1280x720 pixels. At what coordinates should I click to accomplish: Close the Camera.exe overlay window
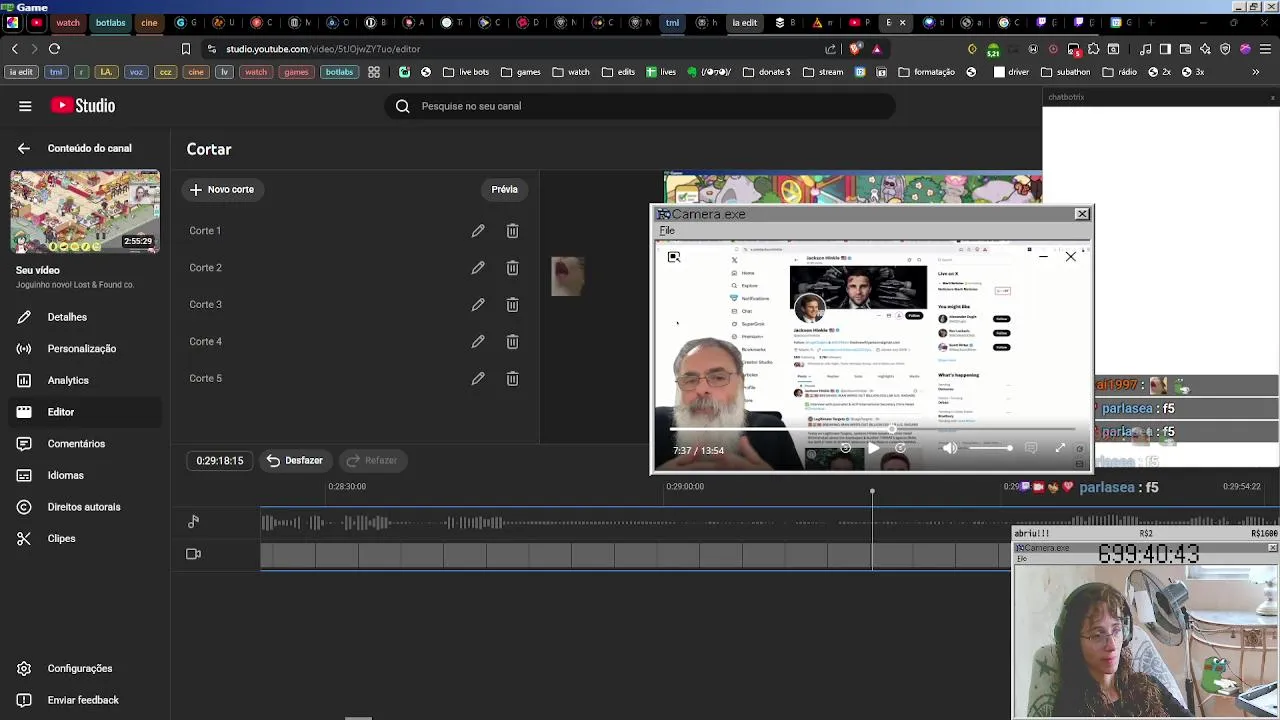click(1082, 214)
